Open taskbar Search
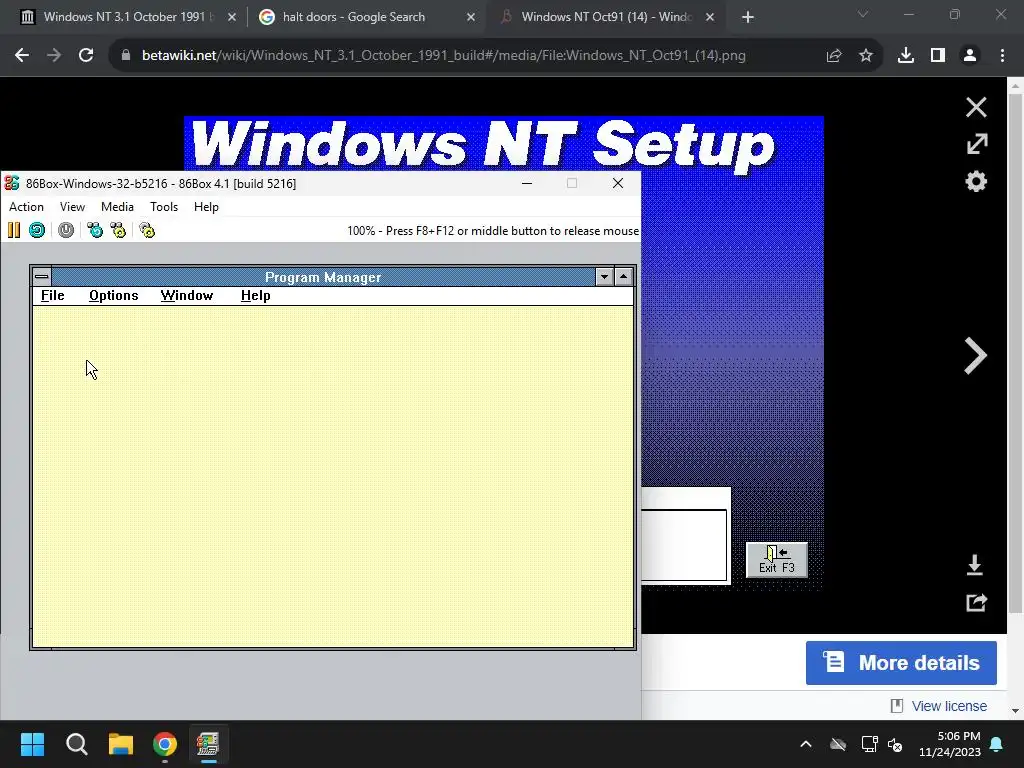 [76, 744]
